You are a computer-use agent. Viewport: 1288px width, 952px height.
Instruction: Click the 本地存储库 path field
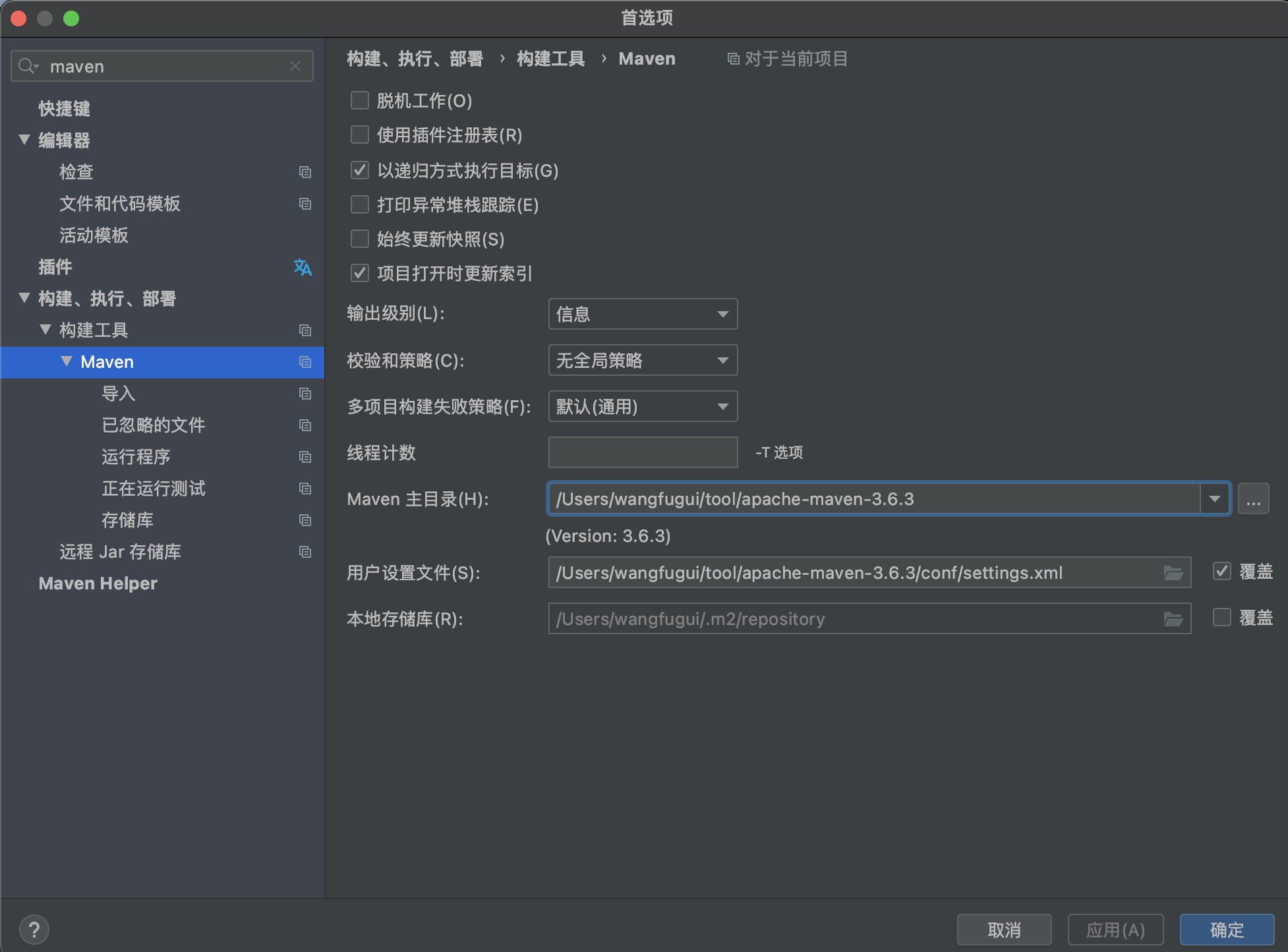pyautogui.click(x=869, y=618)
